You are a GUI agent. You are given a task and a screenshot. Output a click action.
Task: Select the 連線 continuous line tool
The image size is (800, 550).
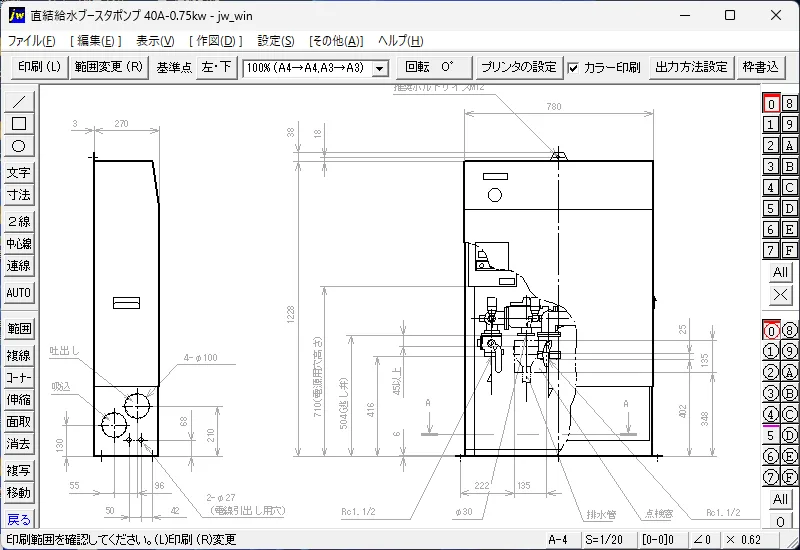[19, 266]
